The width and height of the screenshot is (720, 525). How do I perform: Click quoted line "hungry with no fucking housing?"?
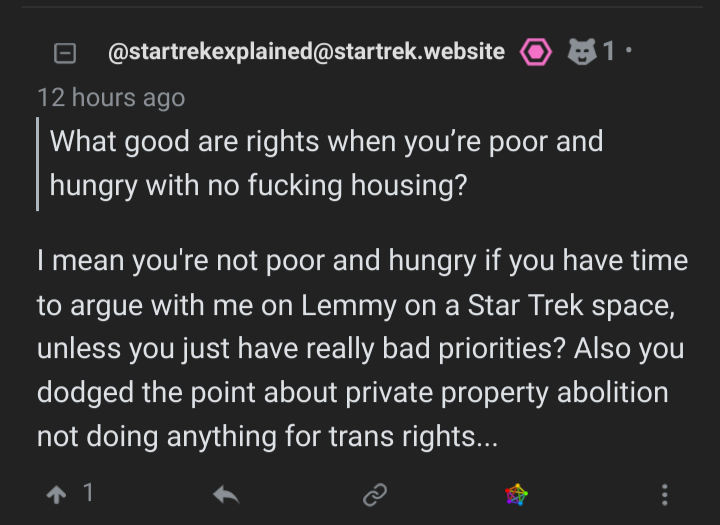258,186
